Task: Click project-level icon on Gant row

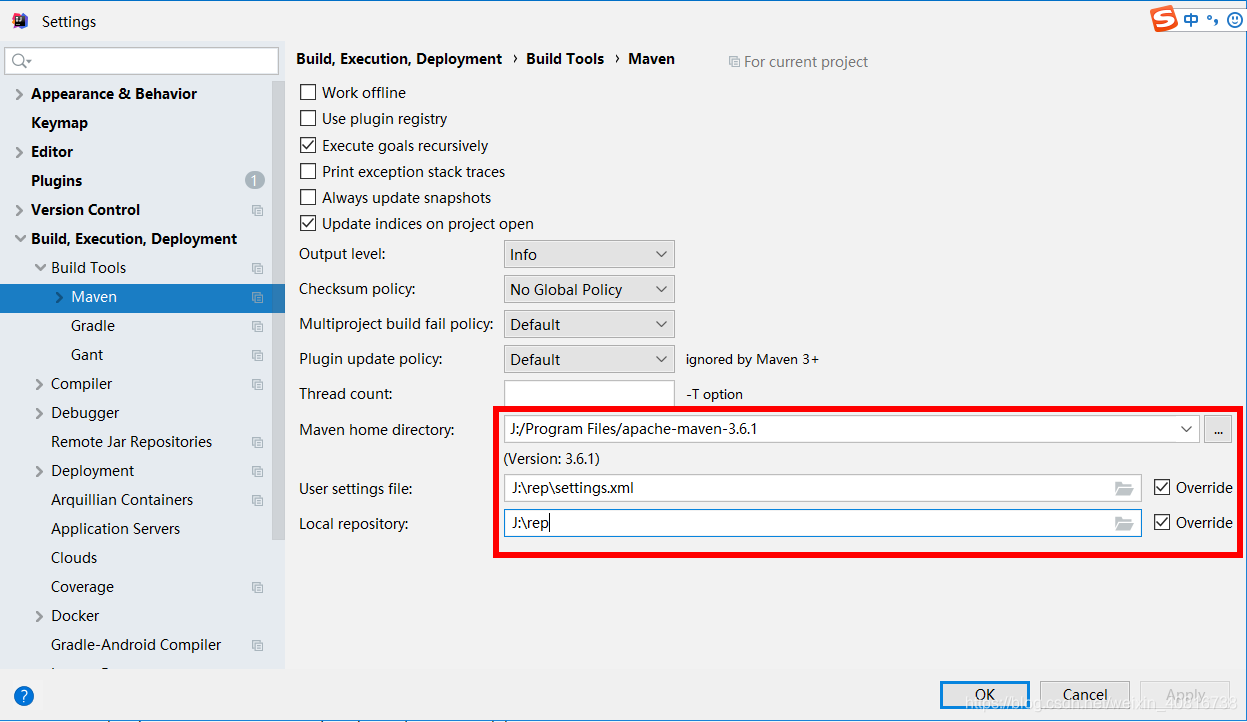Action: (257, 355)
